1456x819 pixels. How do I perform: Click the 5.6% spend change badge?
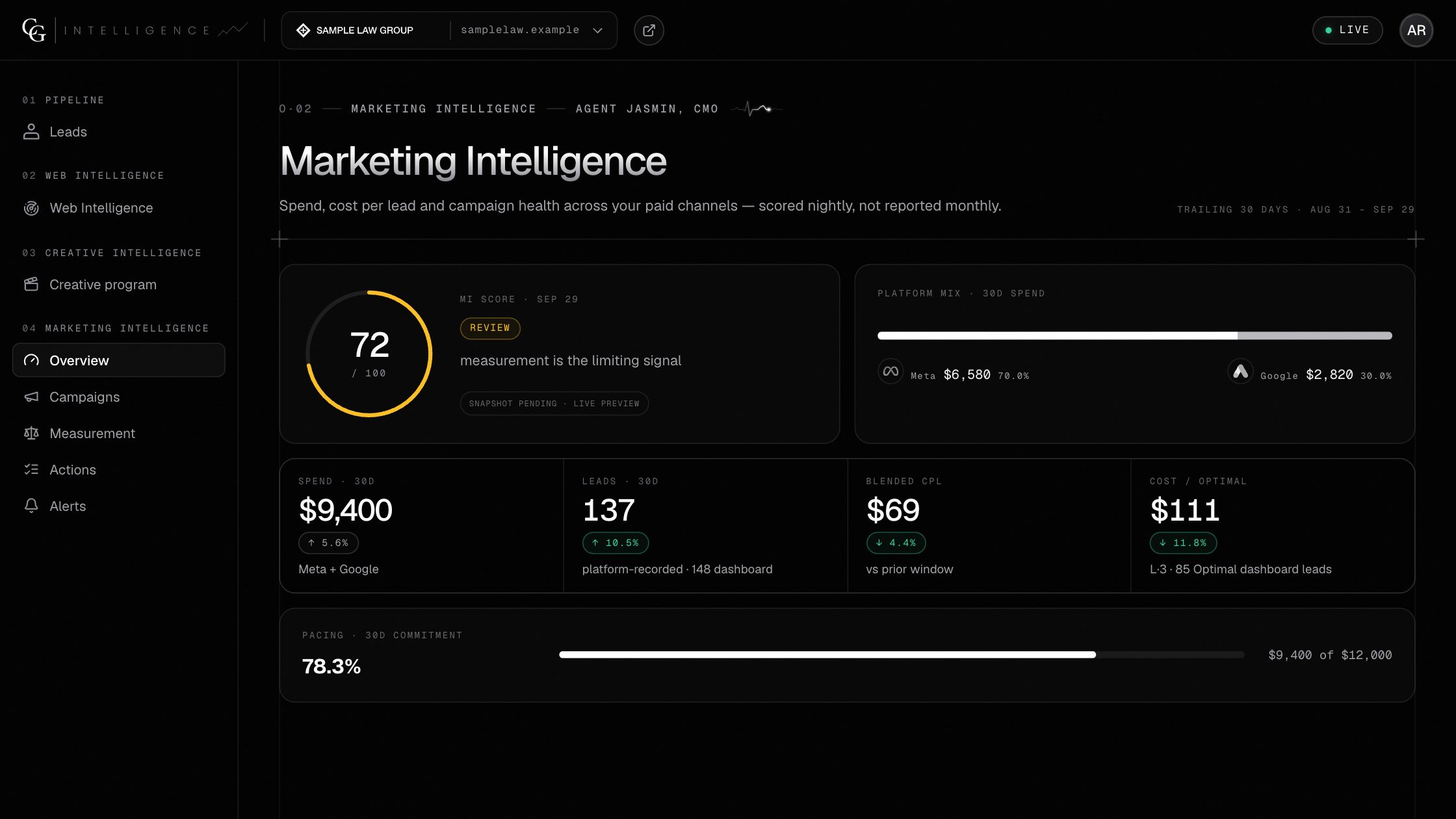[328, 543]
